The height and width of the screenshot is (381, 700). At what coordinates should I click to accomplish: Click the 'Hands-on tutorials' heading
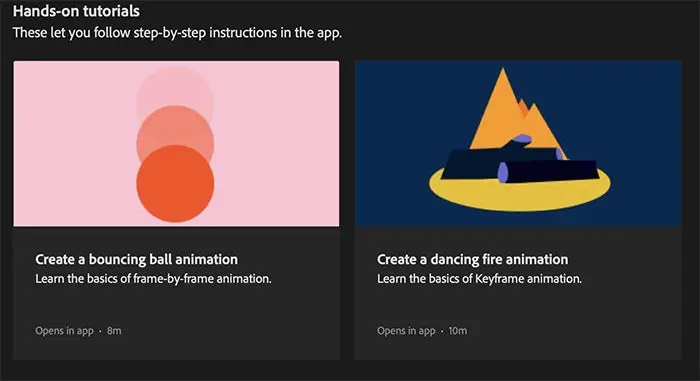[x=76, y=11]
